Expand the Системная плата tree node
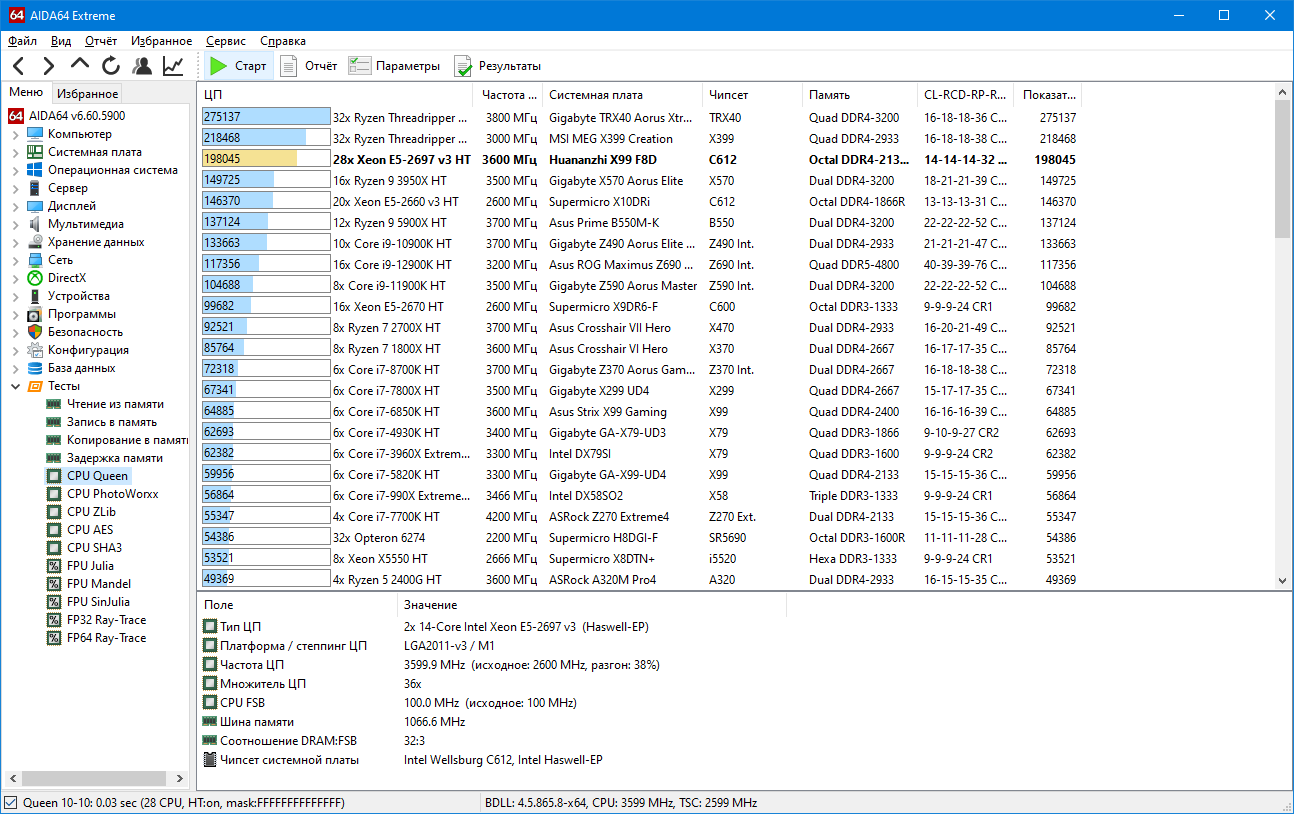 [15, 152]
